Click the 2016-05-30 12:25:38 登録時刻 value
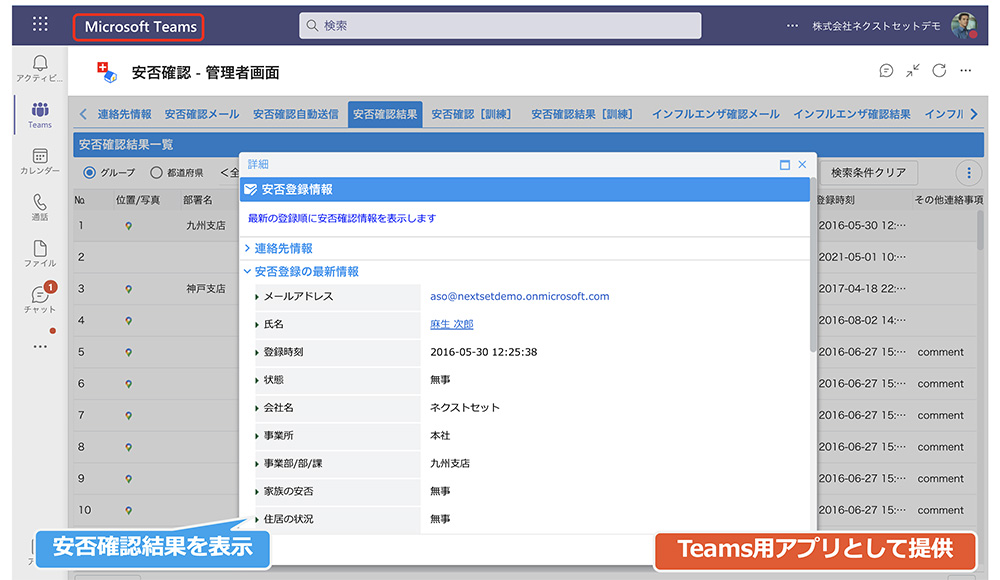1000x580 pixels. (x=483, y=352)
